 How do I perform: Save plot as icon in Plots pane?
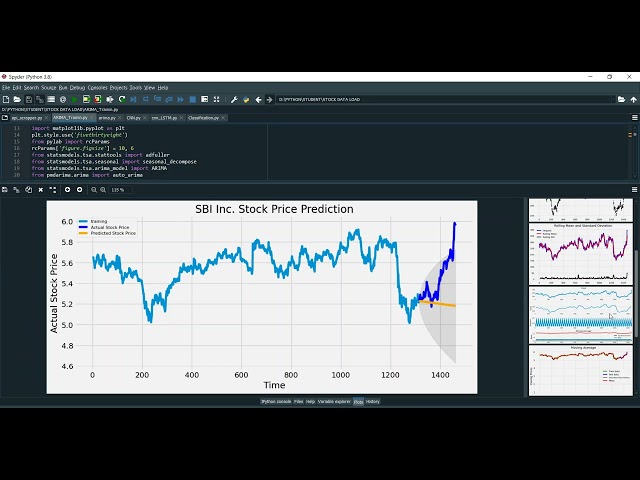pos(5,190)
